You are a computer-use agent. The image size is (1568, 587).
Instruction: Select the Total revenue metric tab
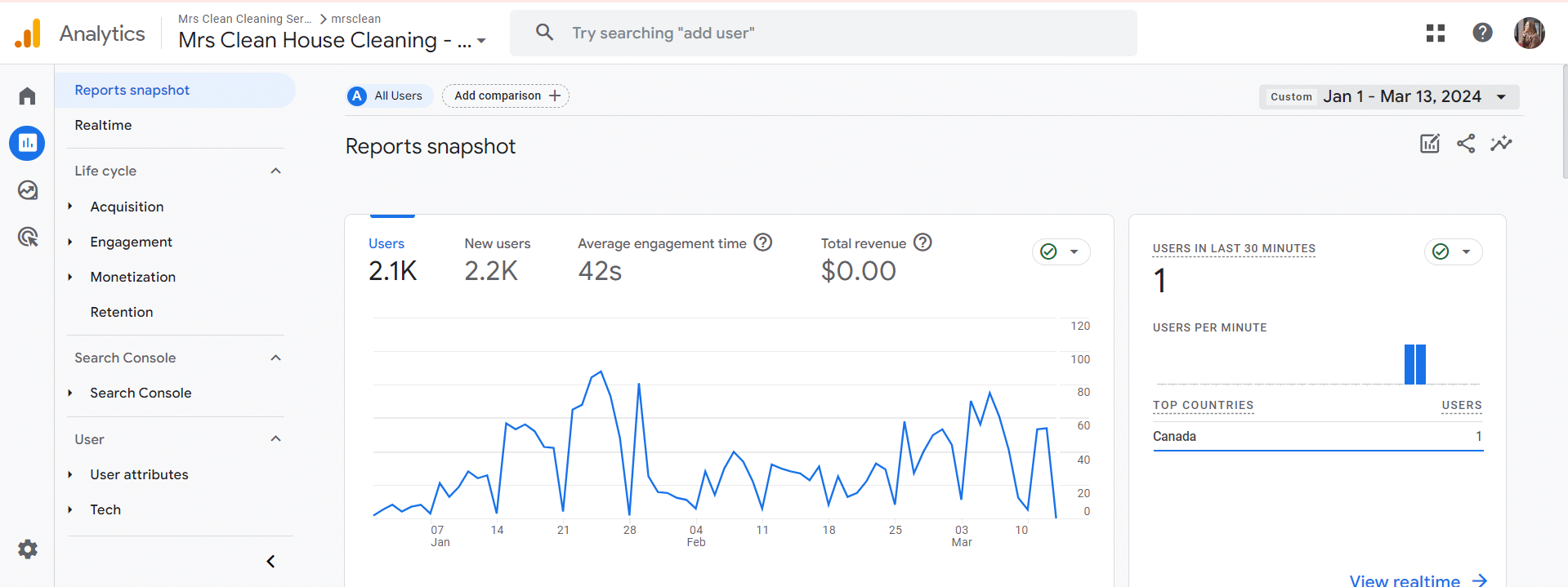tap(876, 261)
